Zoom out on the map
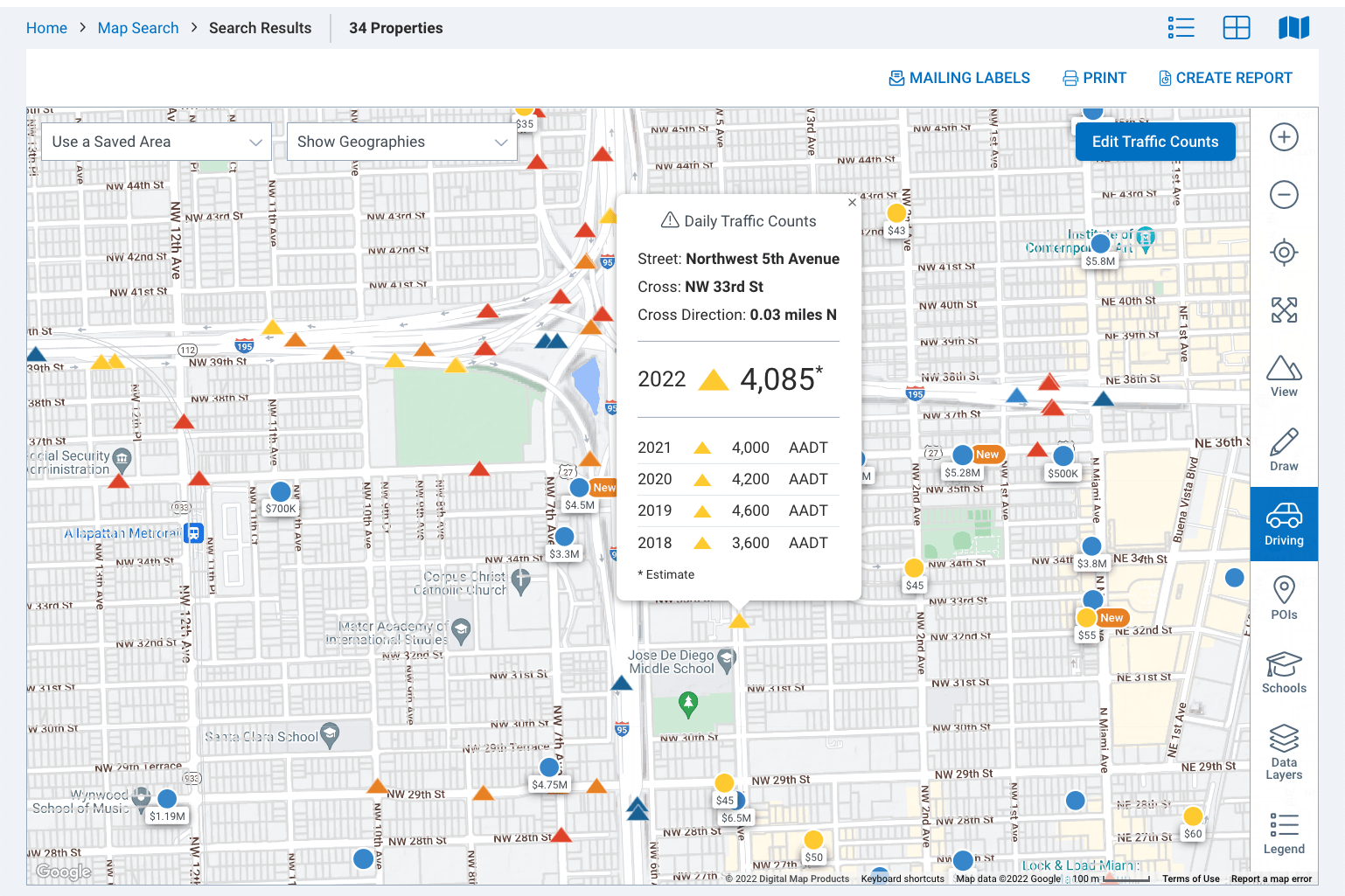 point(1283,194)
